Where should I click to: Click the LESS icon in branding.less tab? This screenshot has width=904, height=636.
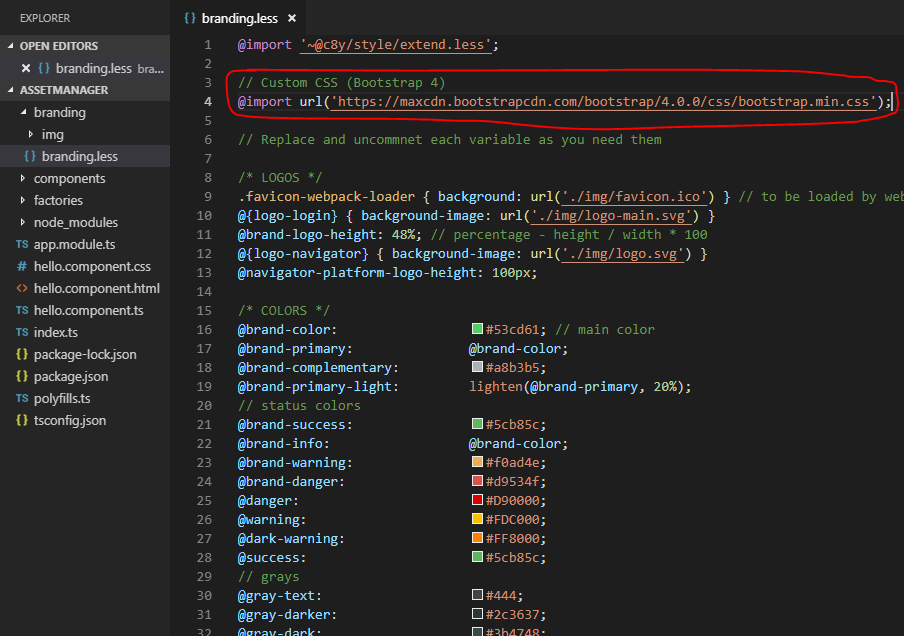[190, 19]
